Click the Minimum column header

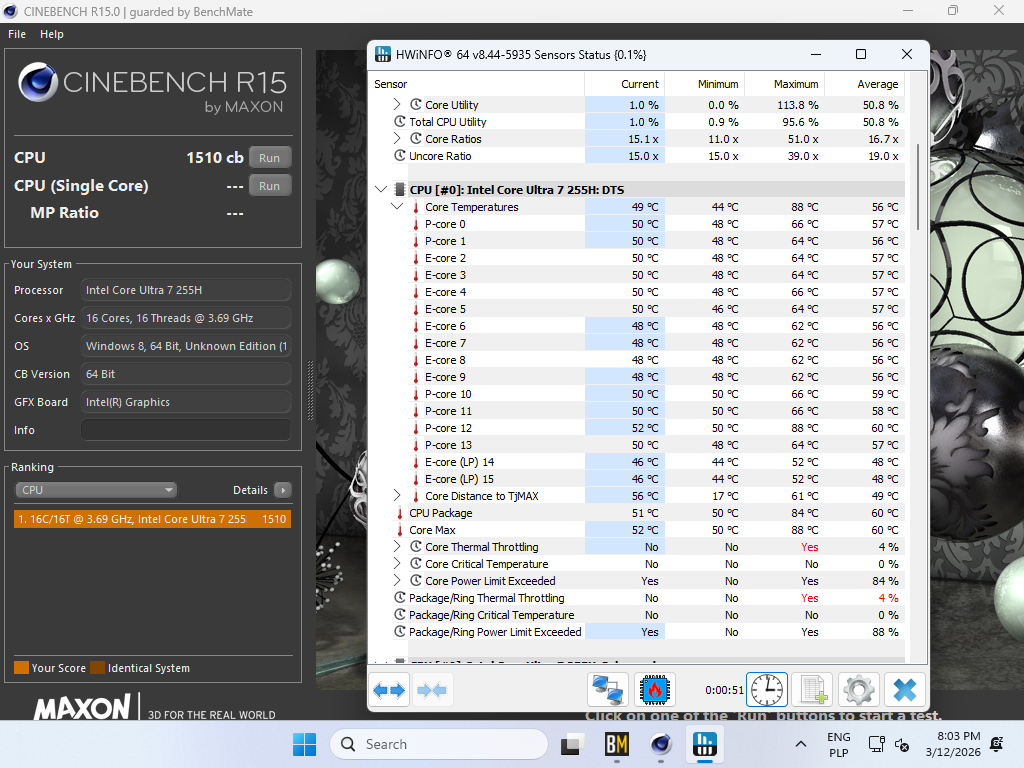705,84
